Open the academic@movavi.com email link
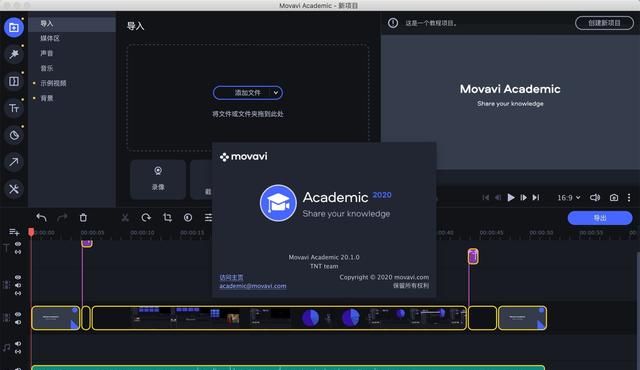640x370 pixels. (253, 286)
